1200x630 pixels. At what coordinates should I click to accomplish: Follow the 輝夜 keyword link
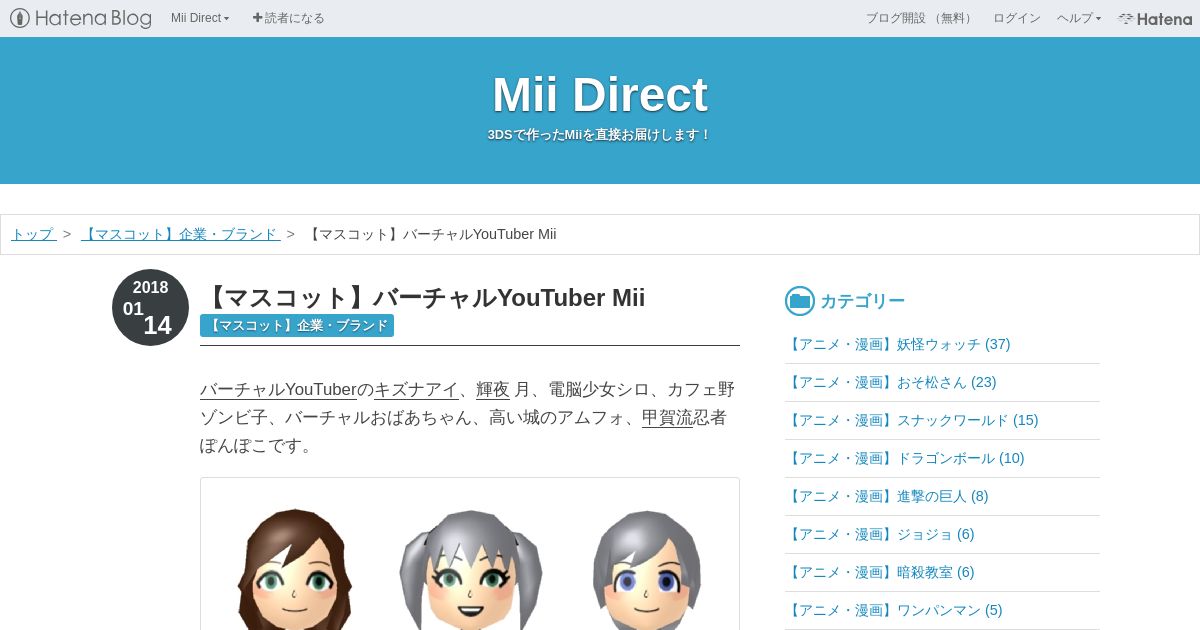(x=493, y=389)
